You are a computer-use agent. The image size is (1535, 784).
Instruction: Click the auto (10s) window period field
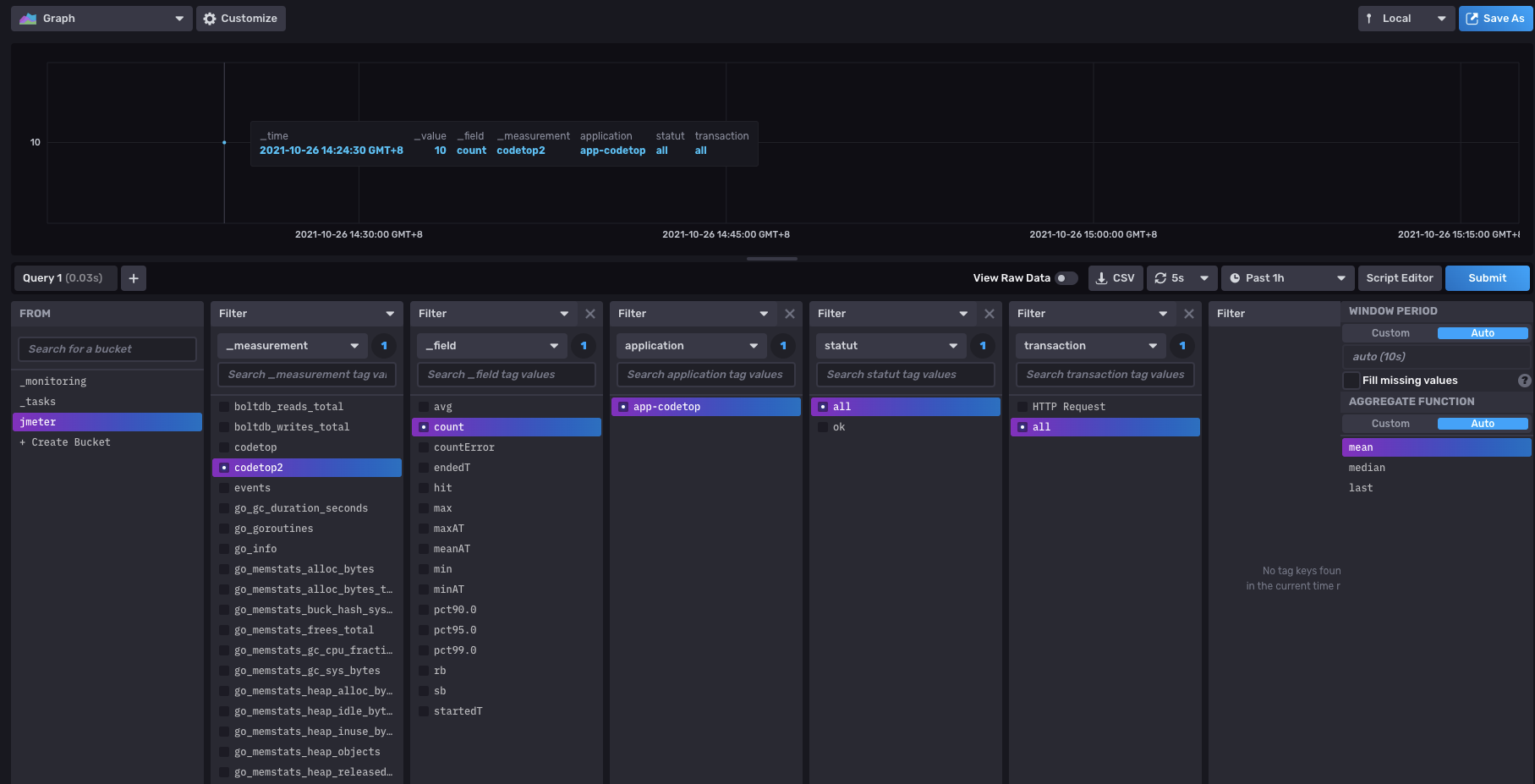[1436, 357]
